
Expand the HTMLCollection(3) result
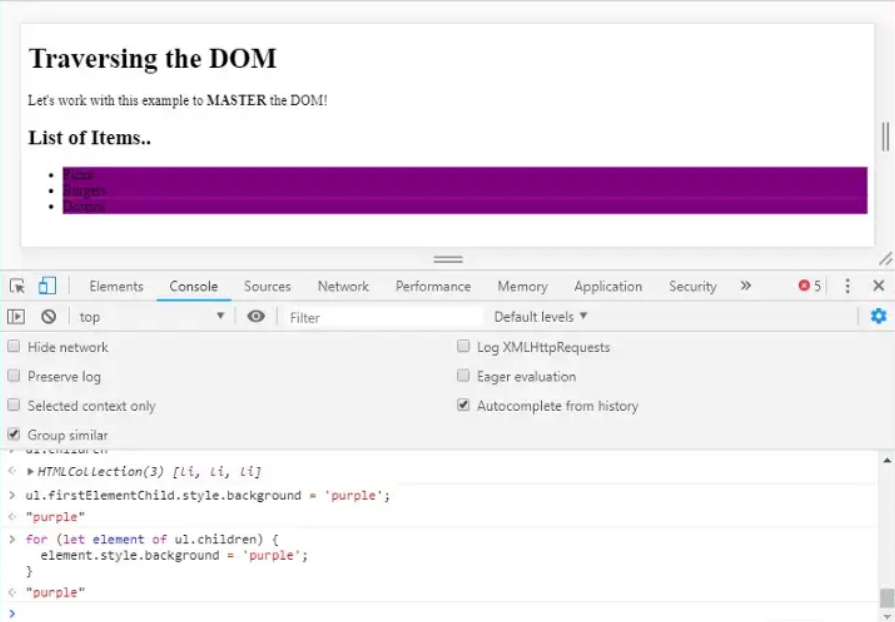[31, 472]
